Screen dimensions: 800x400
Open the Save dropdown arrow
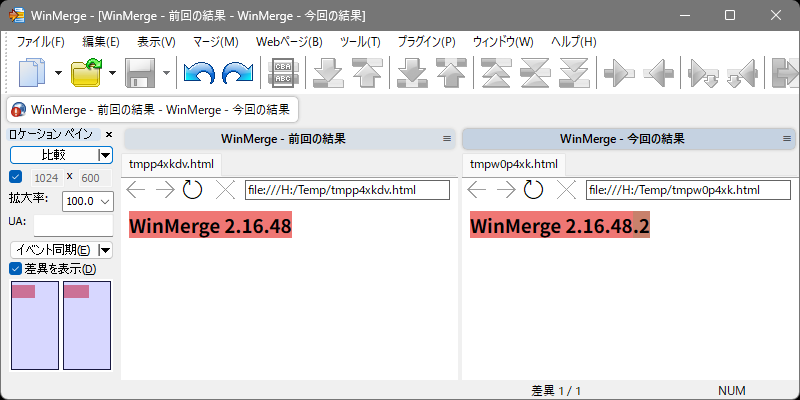[166, 73]
